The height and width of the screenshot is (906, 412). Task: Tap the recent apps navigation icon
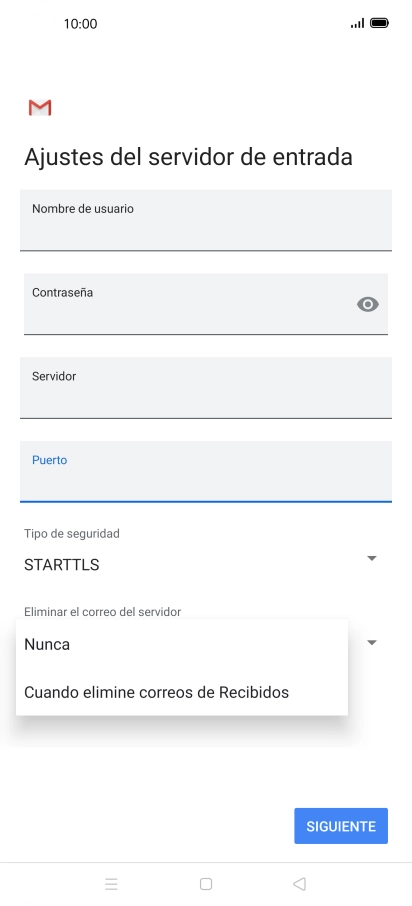click(112, 883)
